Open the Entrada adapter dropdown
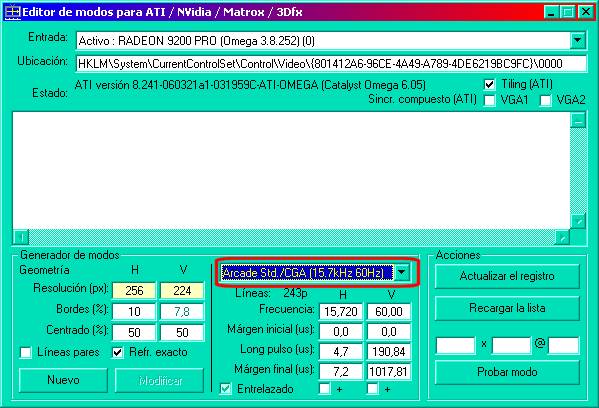This screenshot has width=599, height=408. click(578, 40)
